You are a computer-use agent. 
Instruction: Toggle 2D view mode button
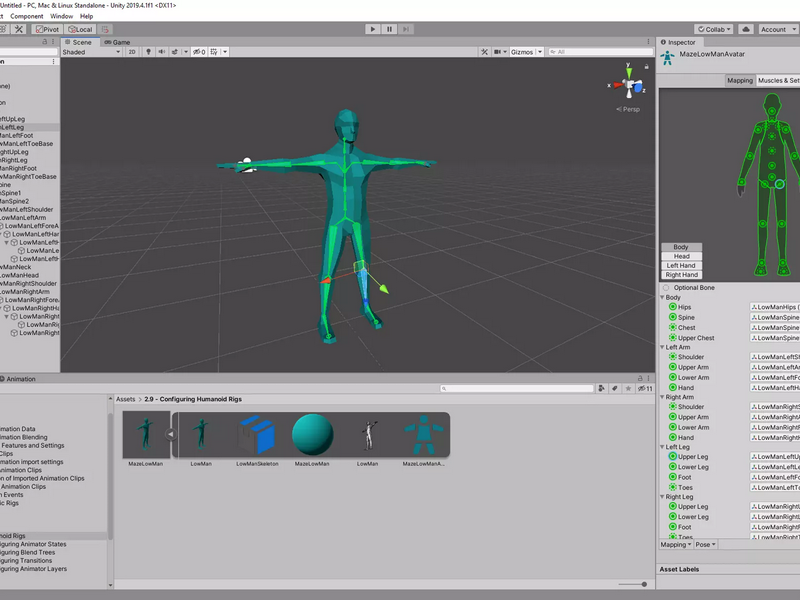tap(132, 52)
